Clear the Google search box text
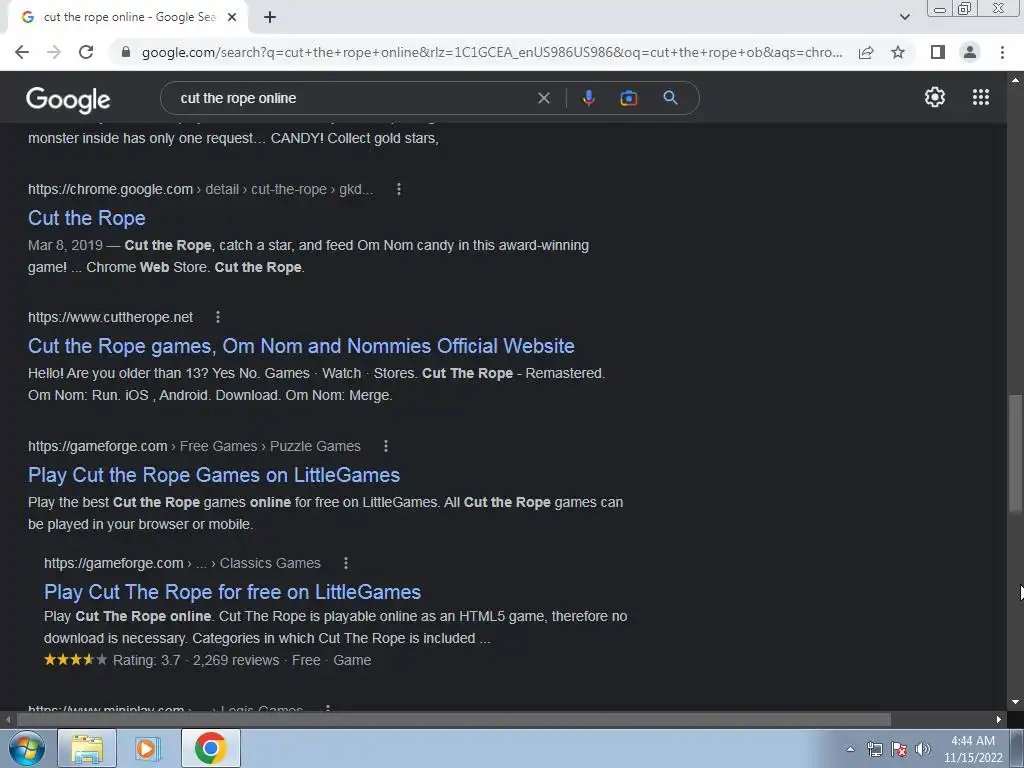Screen dimensions: 1024x768 (543, 98)
